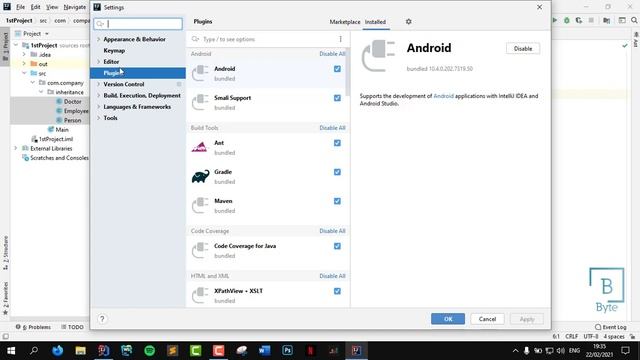Click Disable All for Build Tools
Image resolution: width=640 pixels, height=360 pixels.
332,128
